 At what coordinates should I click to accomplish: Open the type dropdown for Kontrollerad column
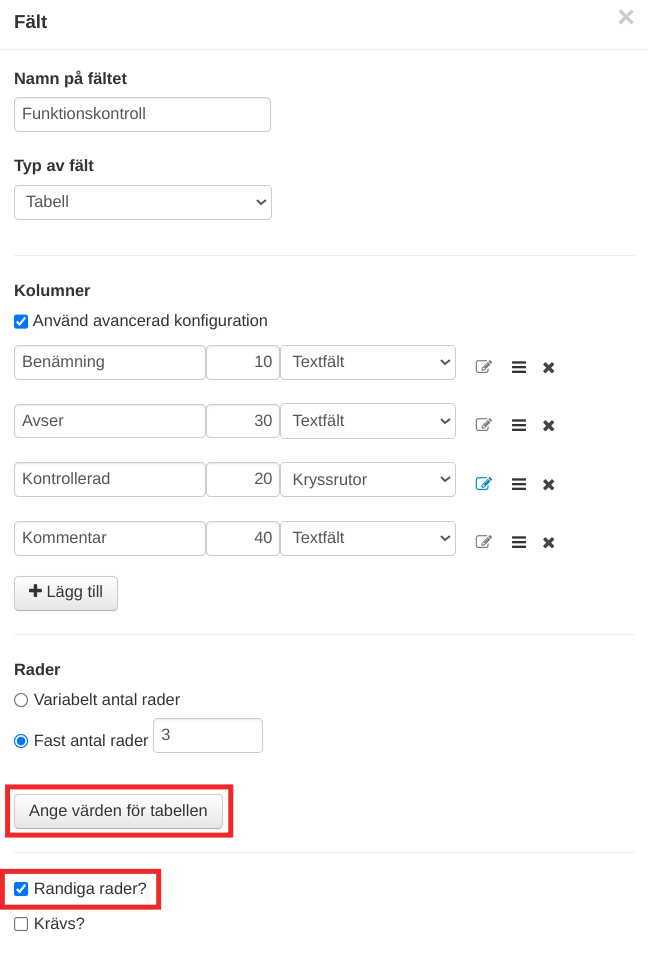point(367,480)
